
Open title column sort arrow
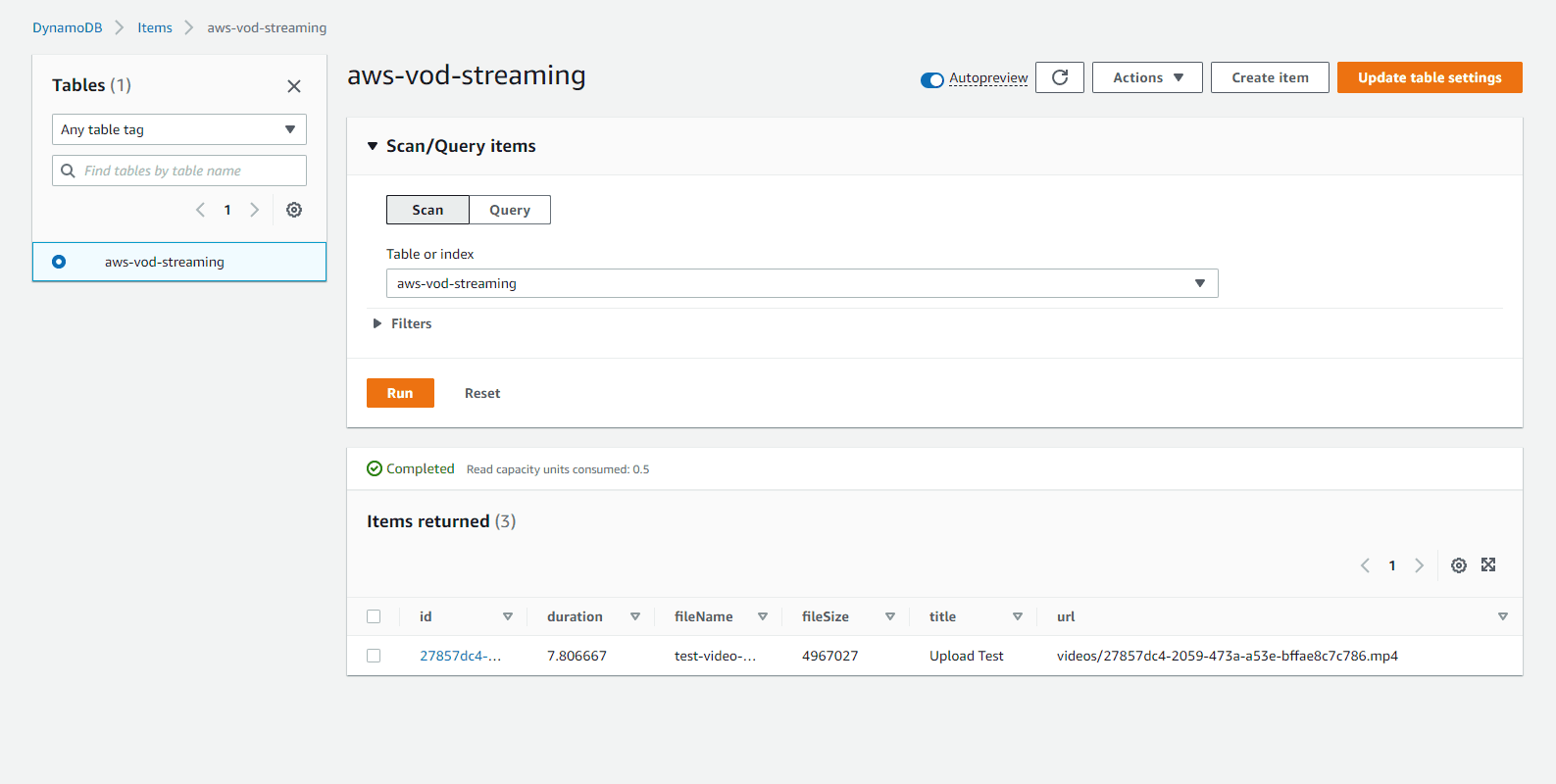pyautogui.click(x=1018, y=616)
